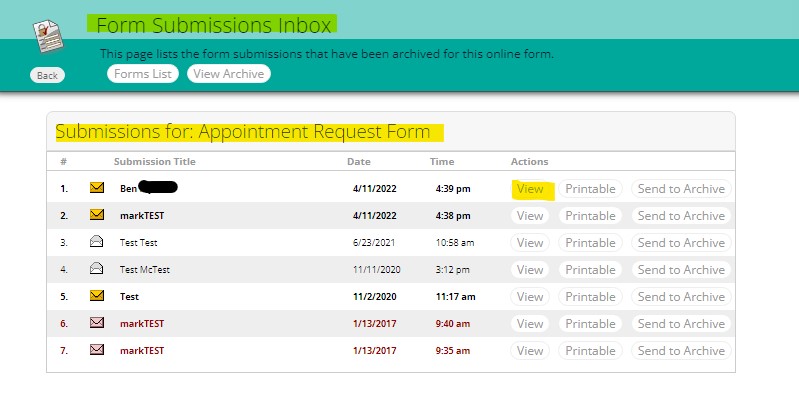Send markTEST 9:35 am submission to archive
The height and width of the screenshot is (402, 799).
point(681,351)
